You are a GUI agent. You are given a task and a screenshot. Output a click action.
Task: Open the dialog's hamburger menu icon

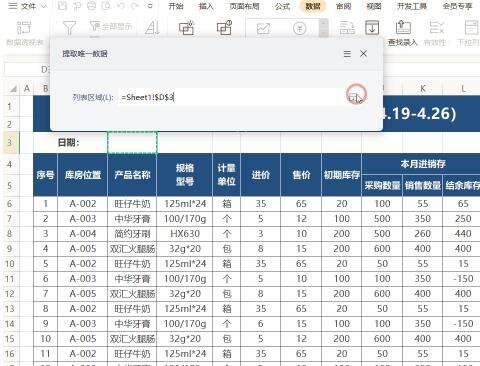click(x=347, y=54)
